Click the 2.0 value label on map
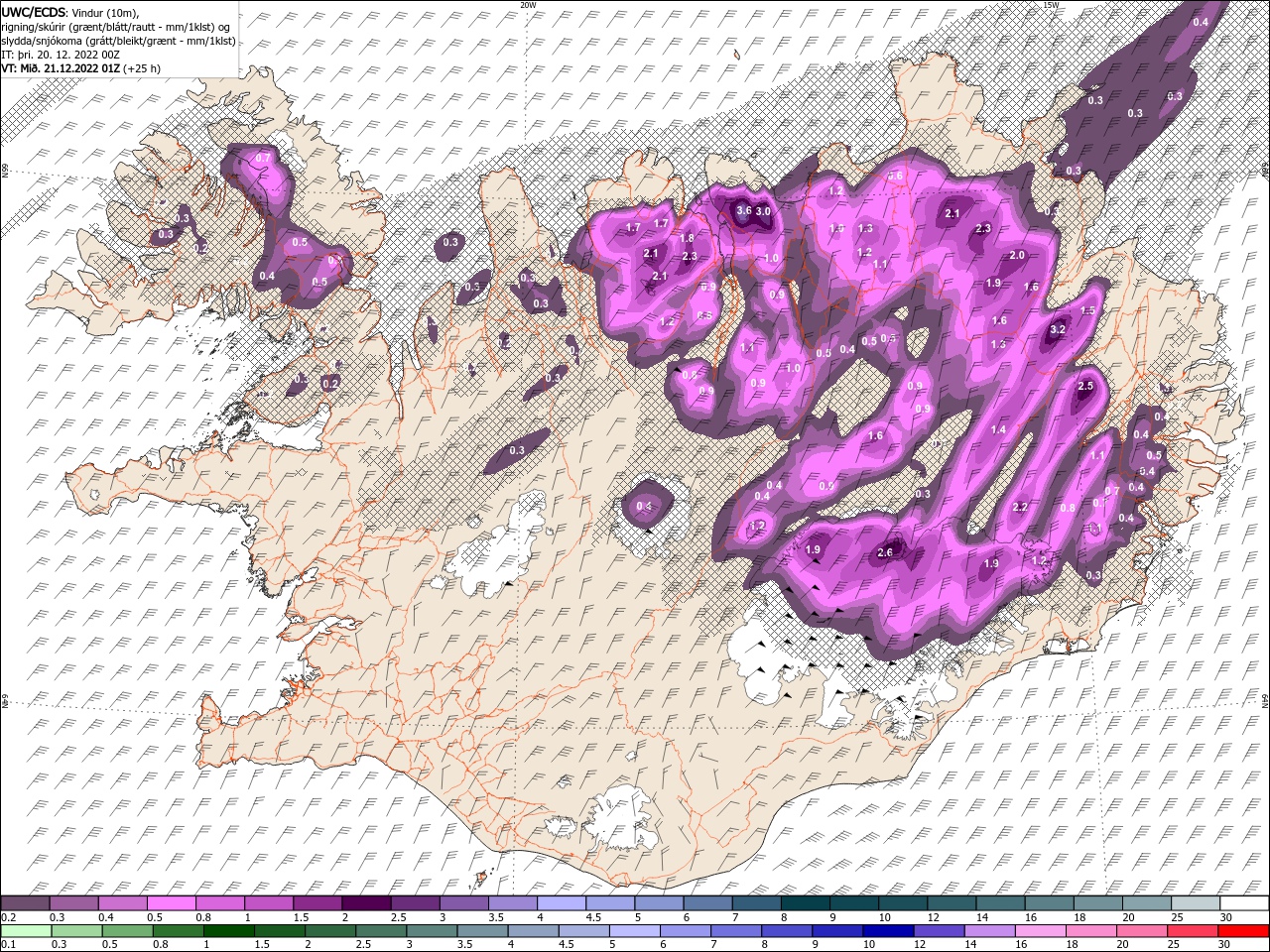This screenshot has height=952, width=1270. click(1017, 256)
